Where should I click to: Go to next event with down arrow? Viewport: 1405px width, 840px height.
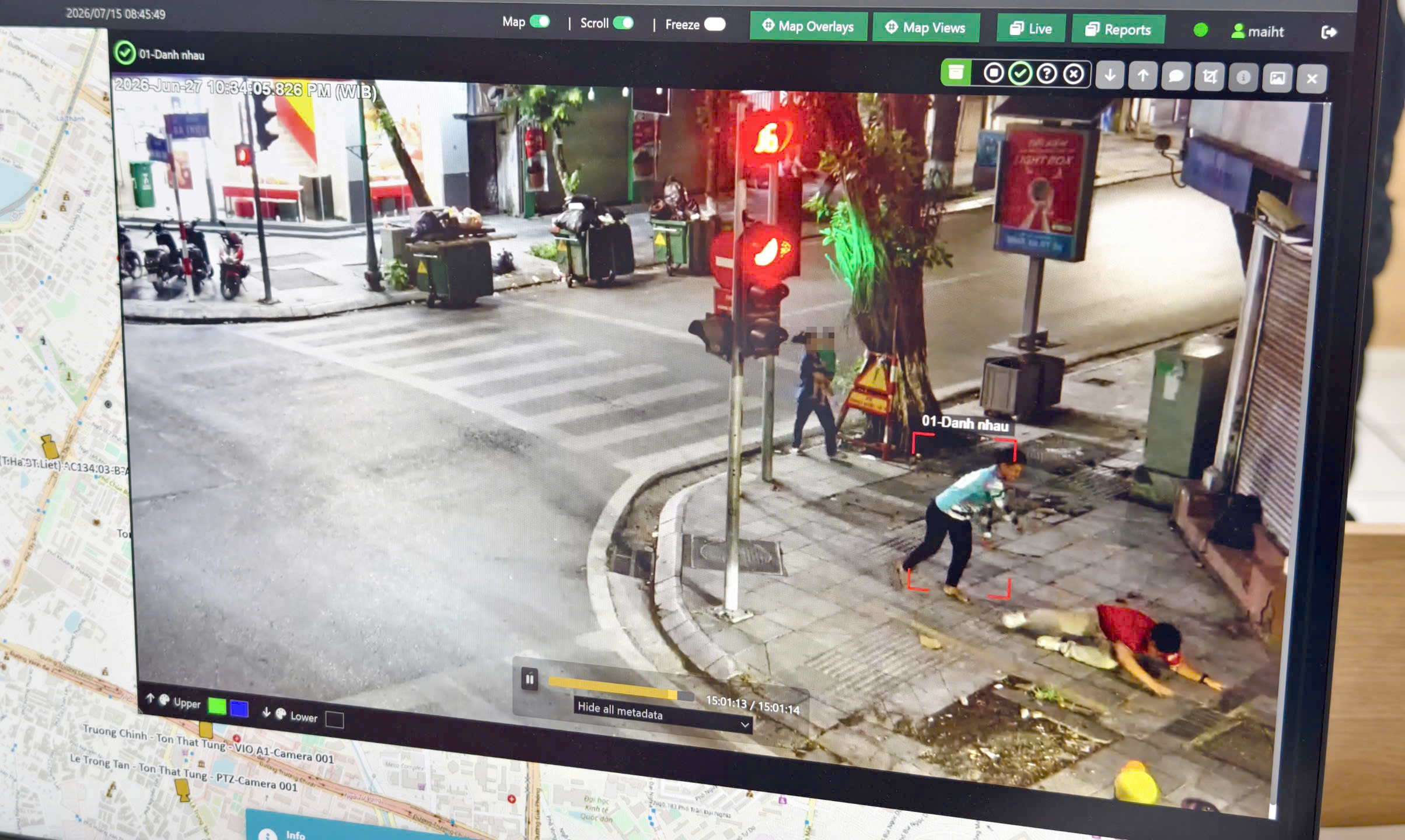click(x=1110, y=75)
